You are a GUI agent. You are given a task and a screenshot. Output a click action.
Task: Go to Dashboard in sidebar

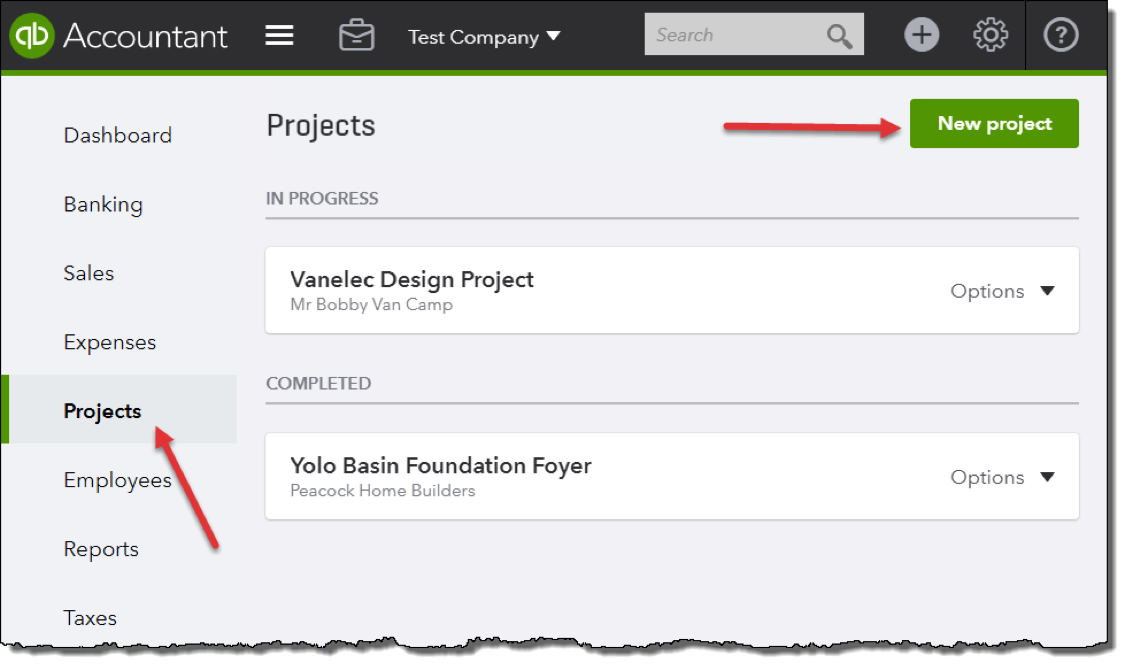(x=117, y=135)
